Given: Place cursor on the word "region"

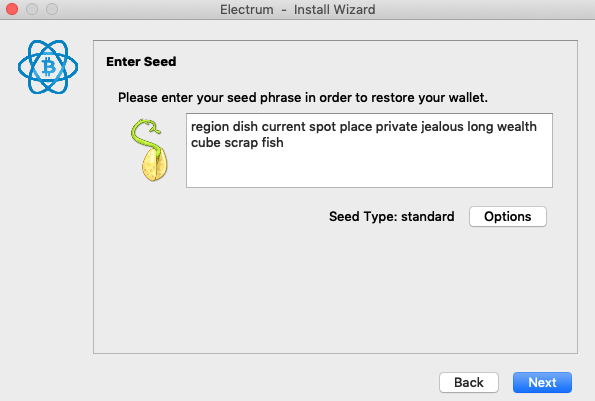Looking at the screenshot, I should [x=210, y=127].
